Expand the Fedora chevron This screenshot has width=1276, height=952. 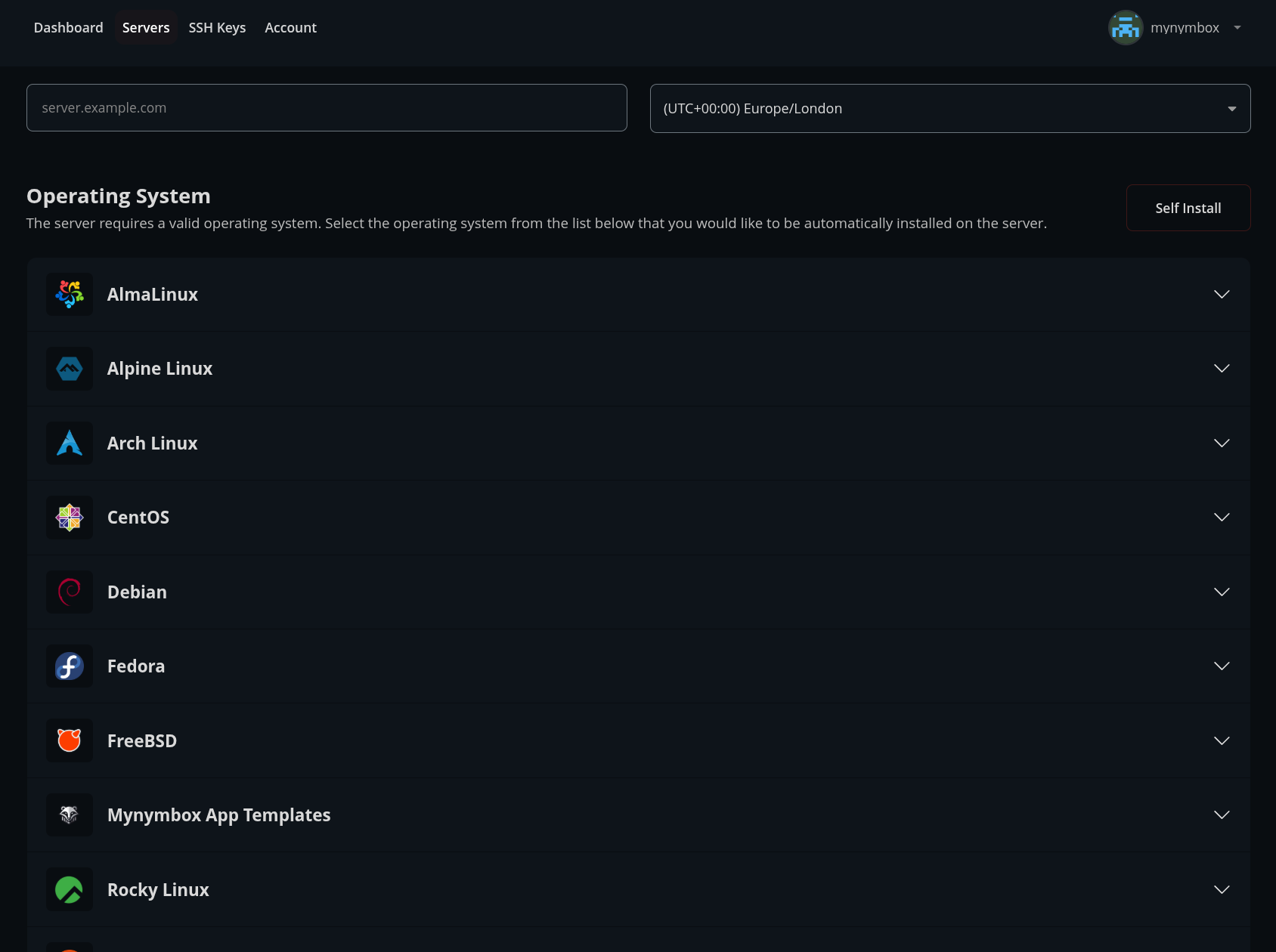(1222, 666)
